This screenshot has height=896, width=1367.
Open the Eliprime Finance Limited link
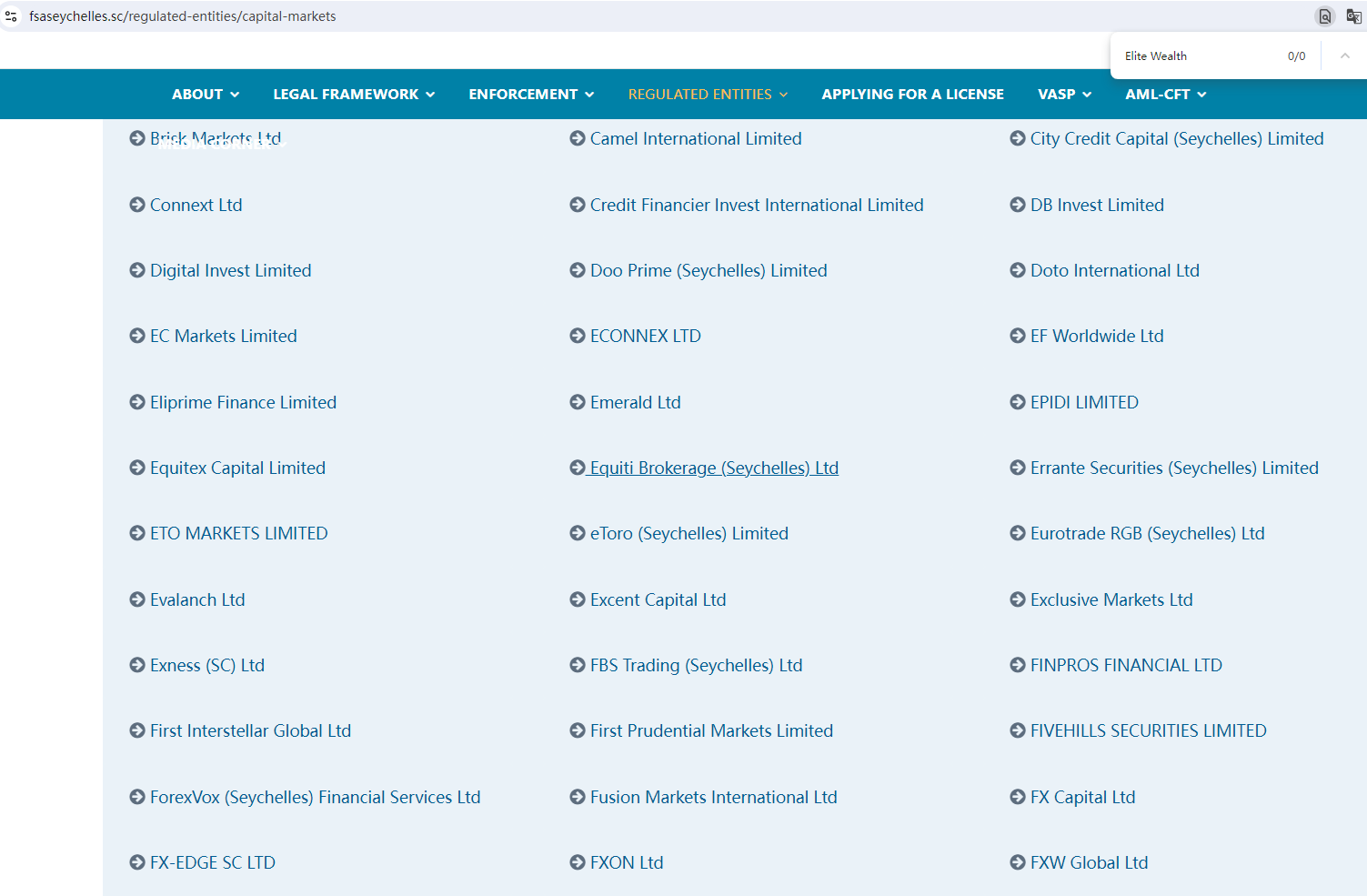243,402
